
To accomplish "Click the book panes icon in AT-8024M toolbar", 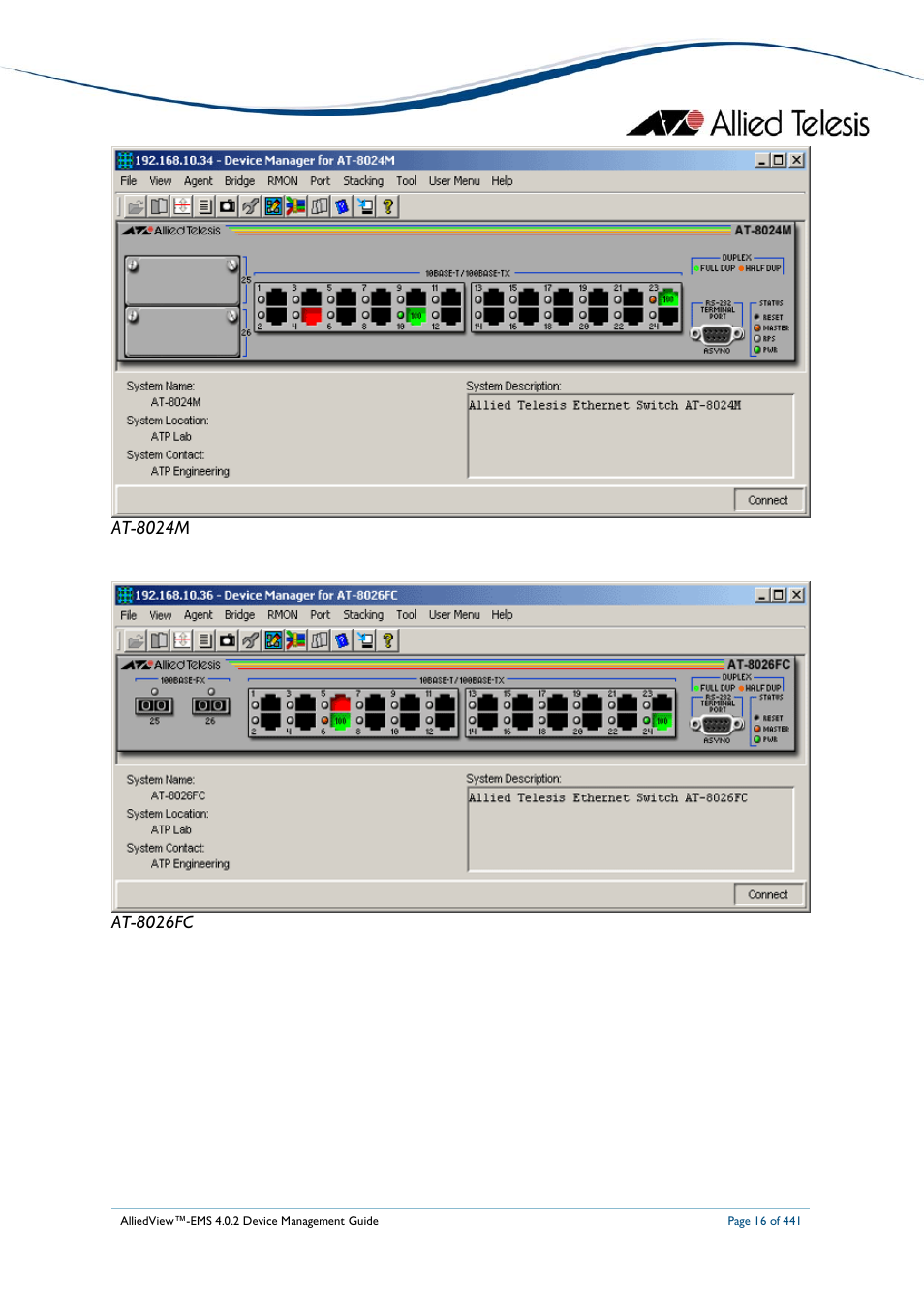I will 159,206.
